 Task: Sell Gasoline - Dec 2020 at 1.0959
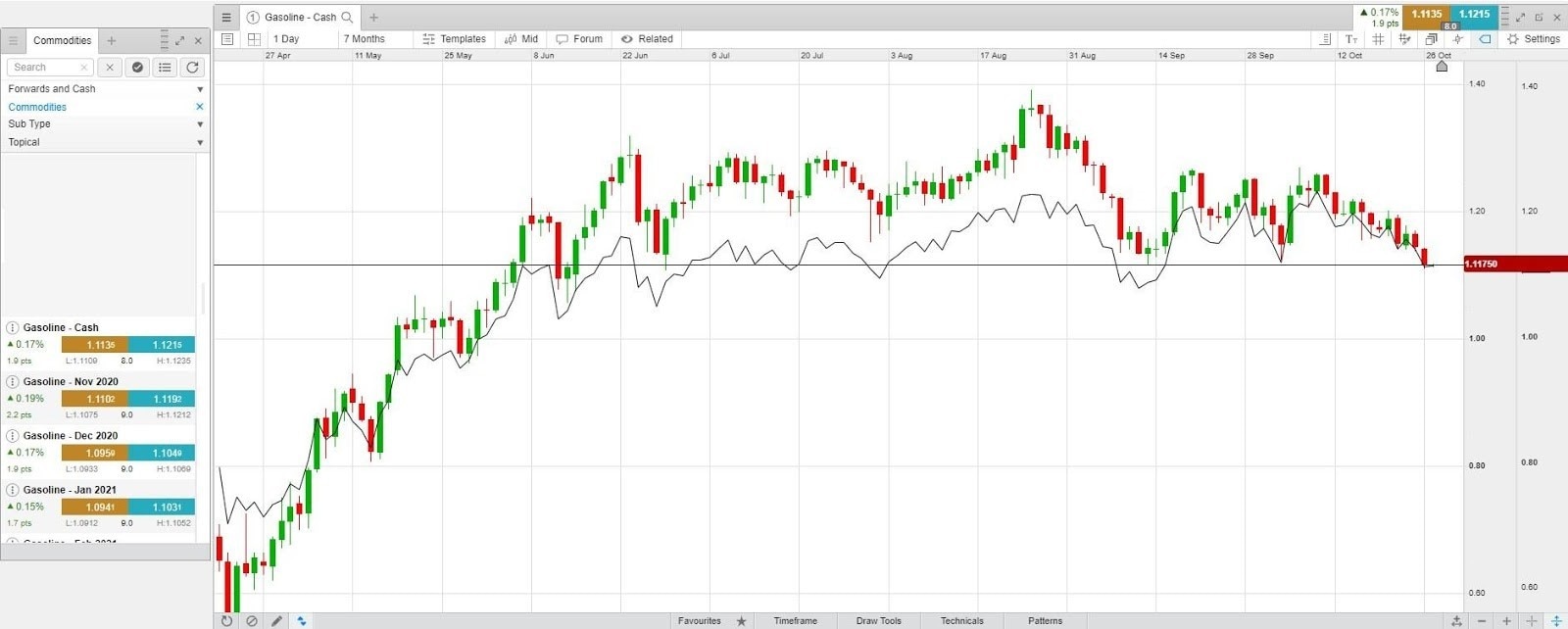pyautogui.click(x=94, y=453)
